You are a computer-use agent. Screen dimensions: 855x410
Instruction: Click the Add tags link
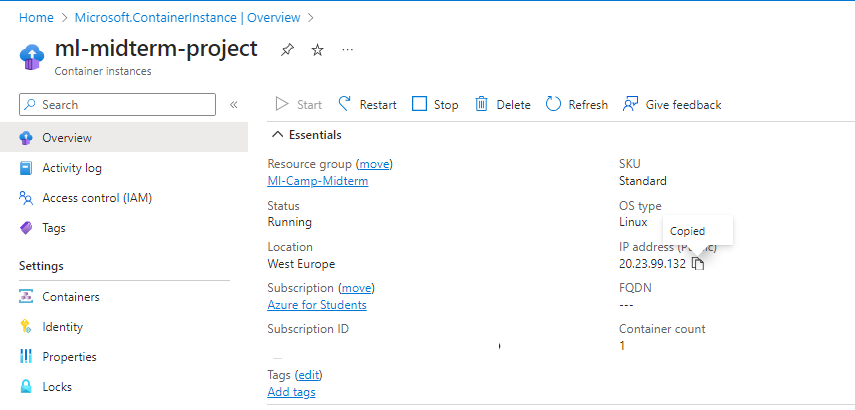tap(291, 391)
